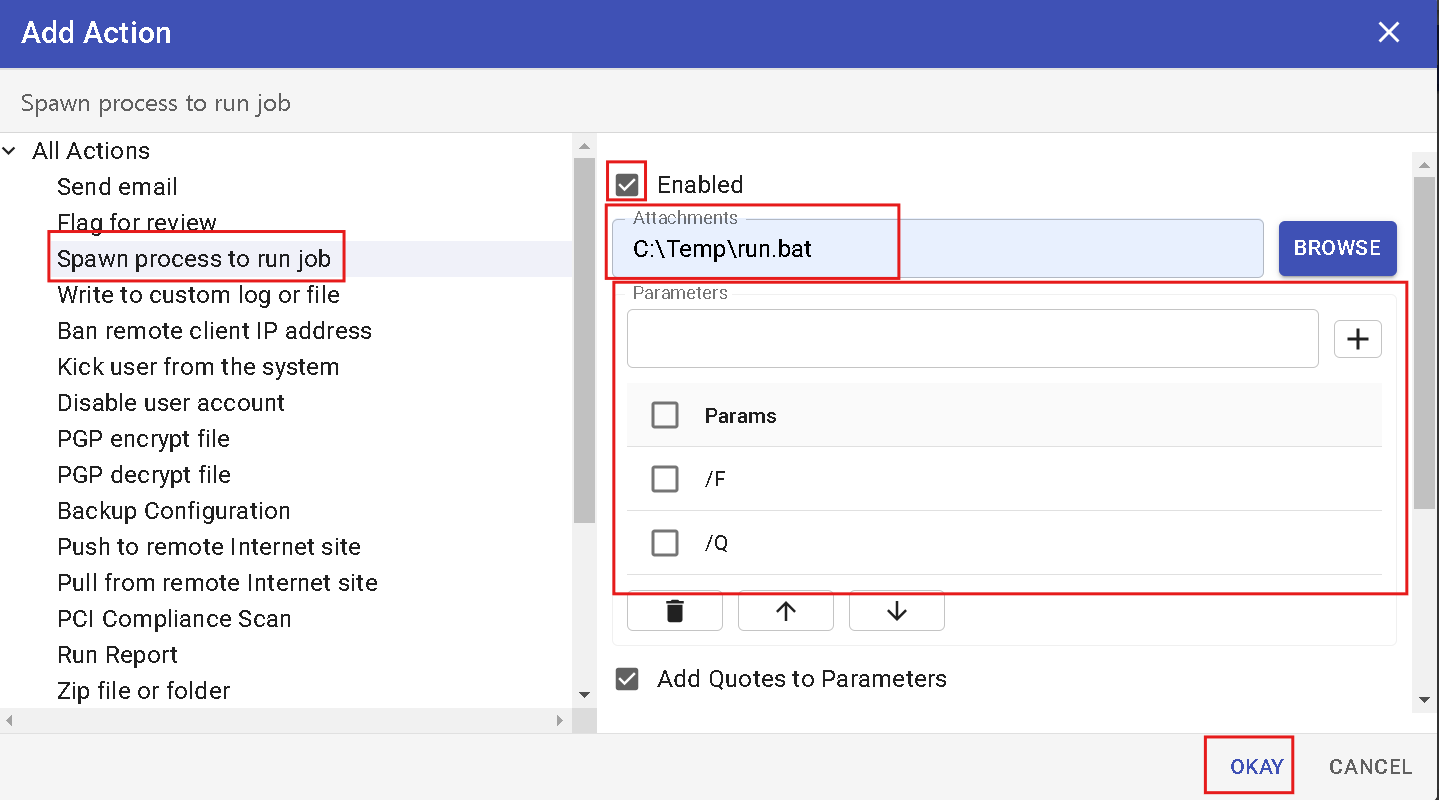
Task: Move parameter up with arrow icon
Action: [x=786, y=611]
